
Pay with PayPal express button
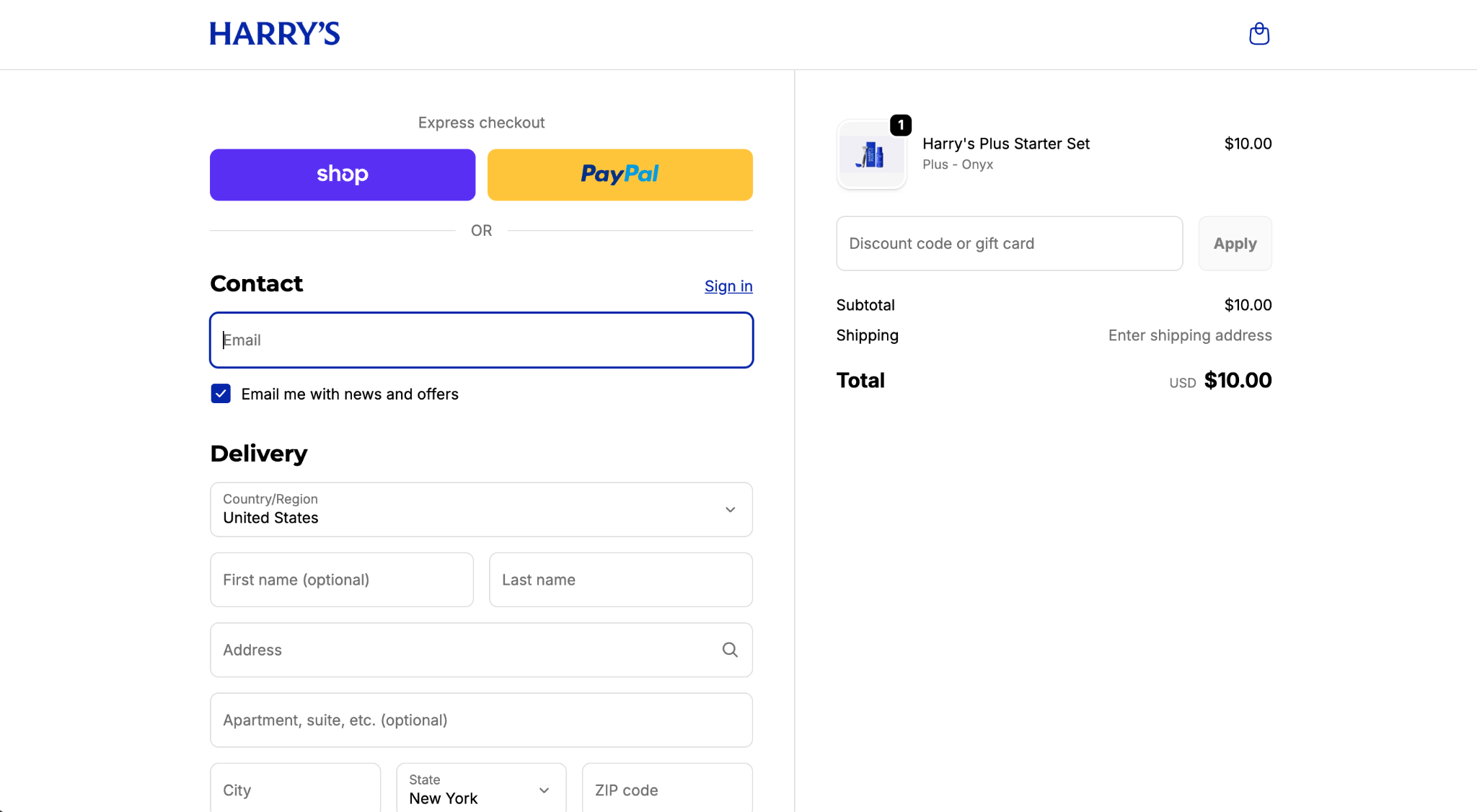coord(620,175)
